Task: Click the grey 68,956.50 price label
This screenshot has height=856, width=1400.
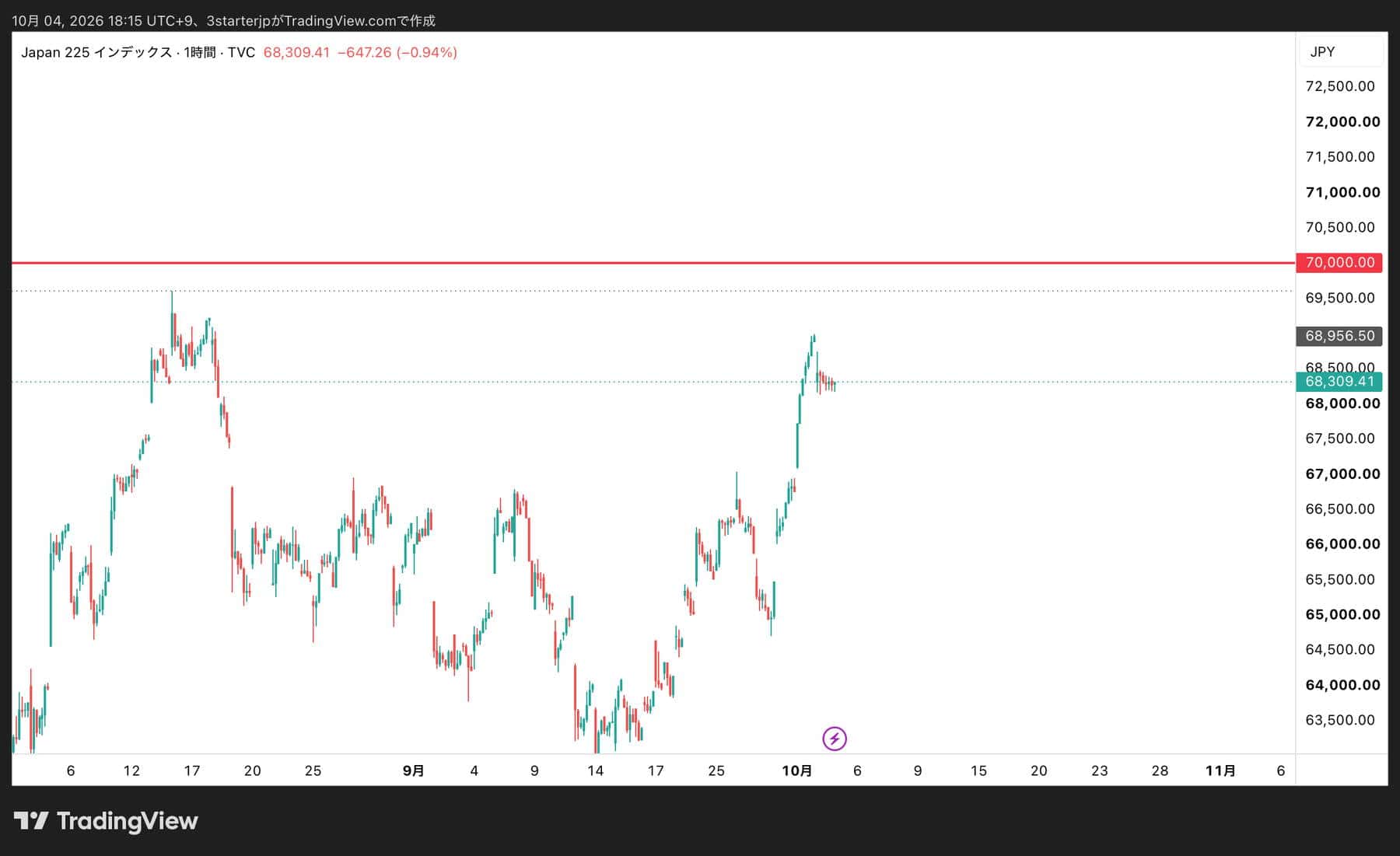Action: pos(1339,336)
